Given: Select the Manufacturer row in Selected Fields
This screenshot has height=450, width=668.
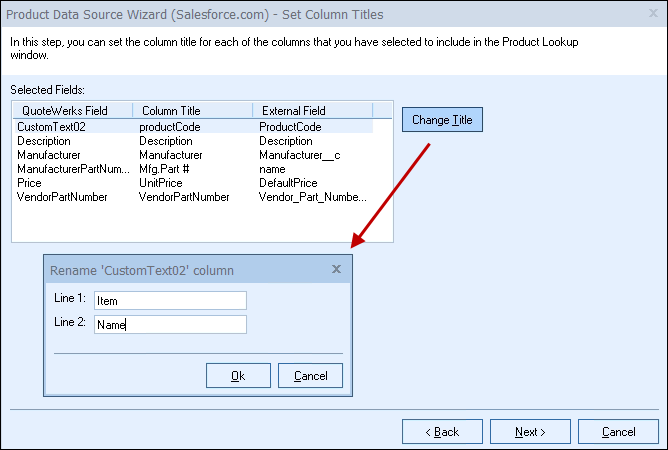Looking at the screenshot, I should pos(194,155).
